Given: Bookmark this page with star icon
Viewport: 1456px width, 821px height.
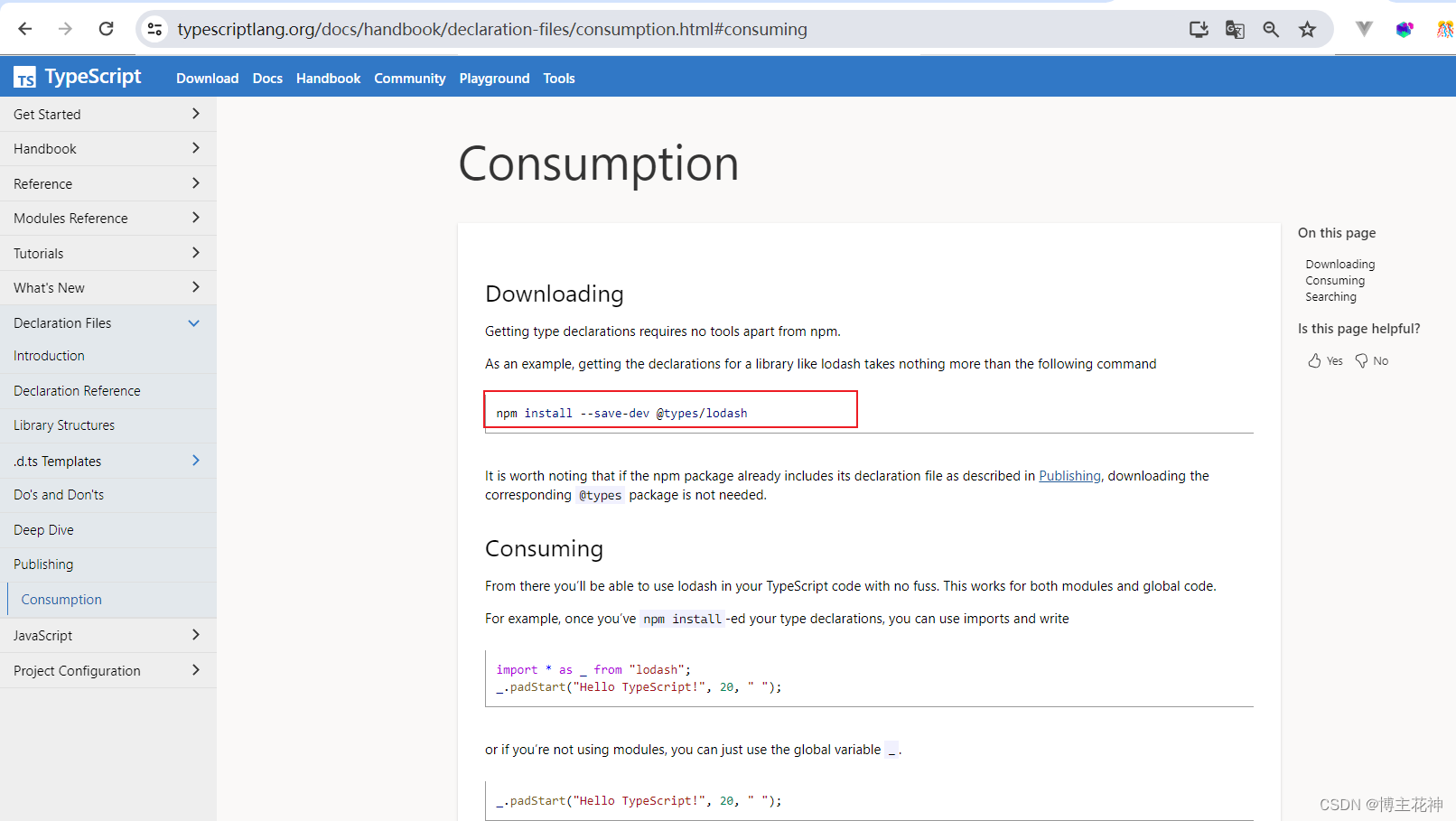Looking at the screenshot, I should (1307, 29).
